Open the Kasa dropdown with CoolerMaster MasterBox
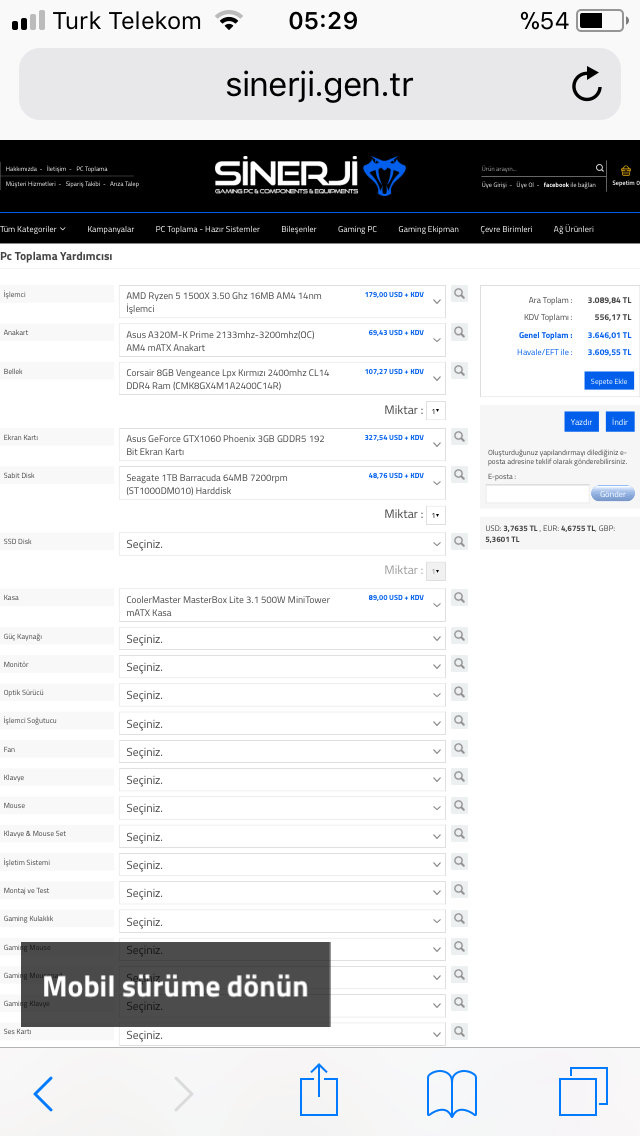 tap(282, 605)
